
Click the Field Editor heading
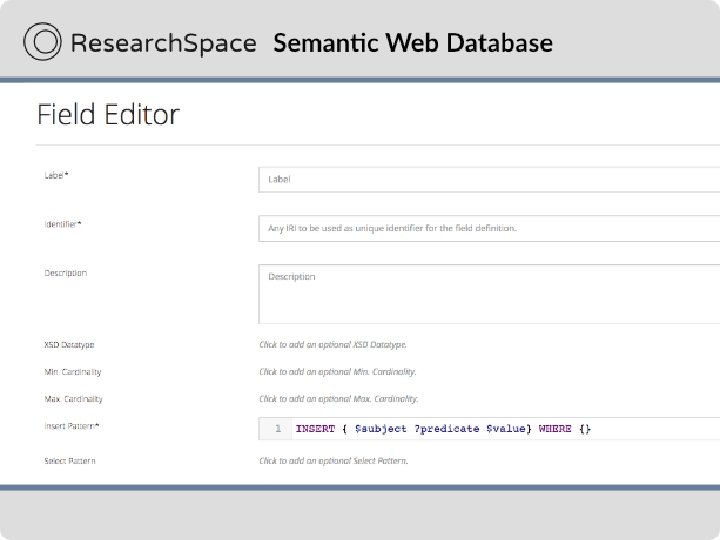coord(108,114)
